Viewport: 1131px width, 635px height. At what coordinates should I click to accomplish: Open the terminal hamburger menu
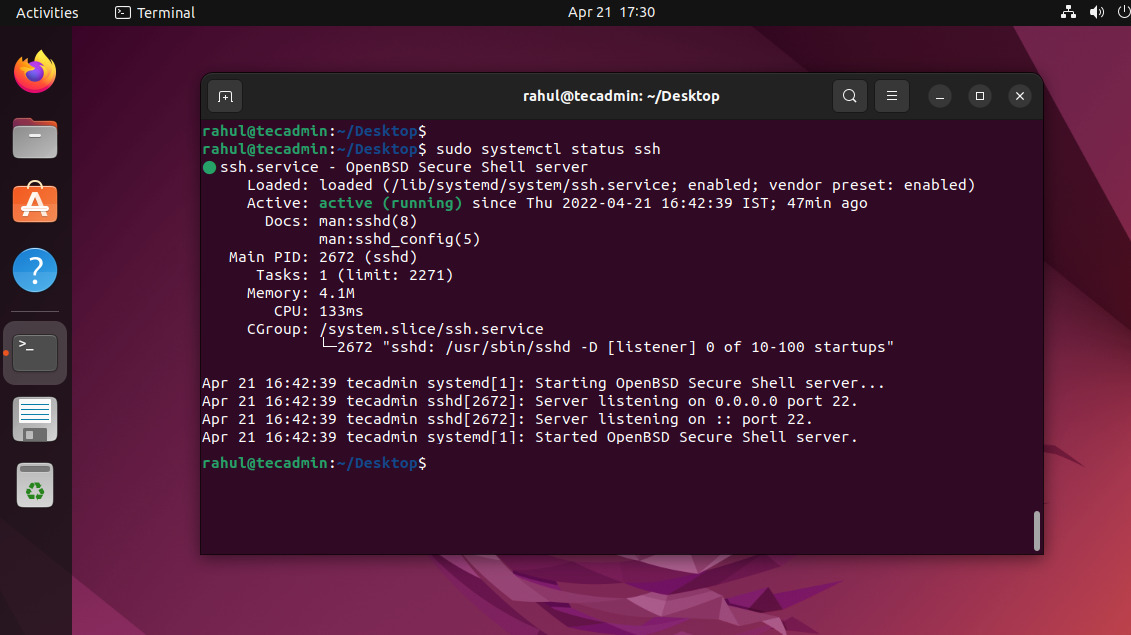[x=891, y=96]
